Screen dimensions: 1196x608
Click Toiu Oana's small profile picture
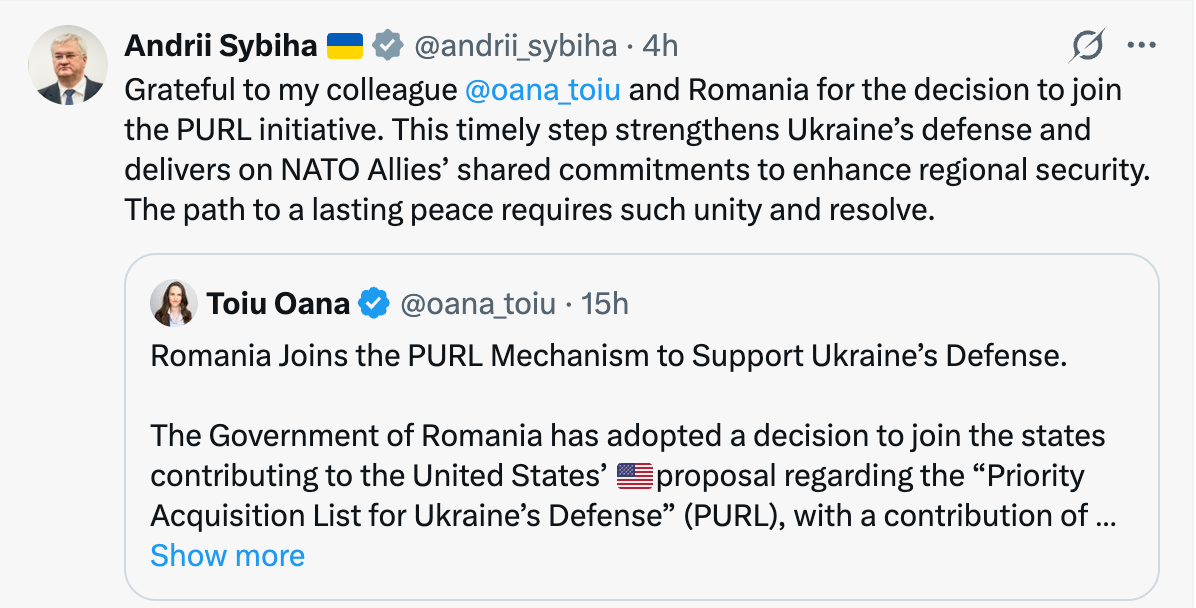[174, 303]
